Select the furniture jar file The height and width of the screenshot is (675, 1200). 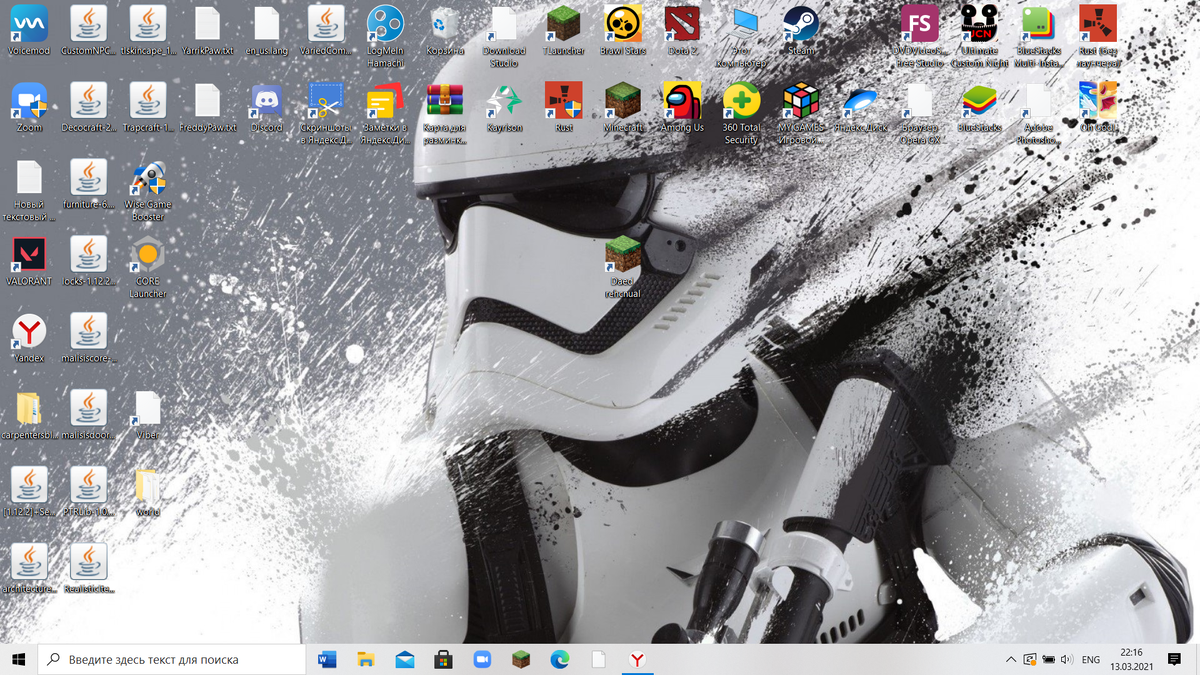click(88, 184)
